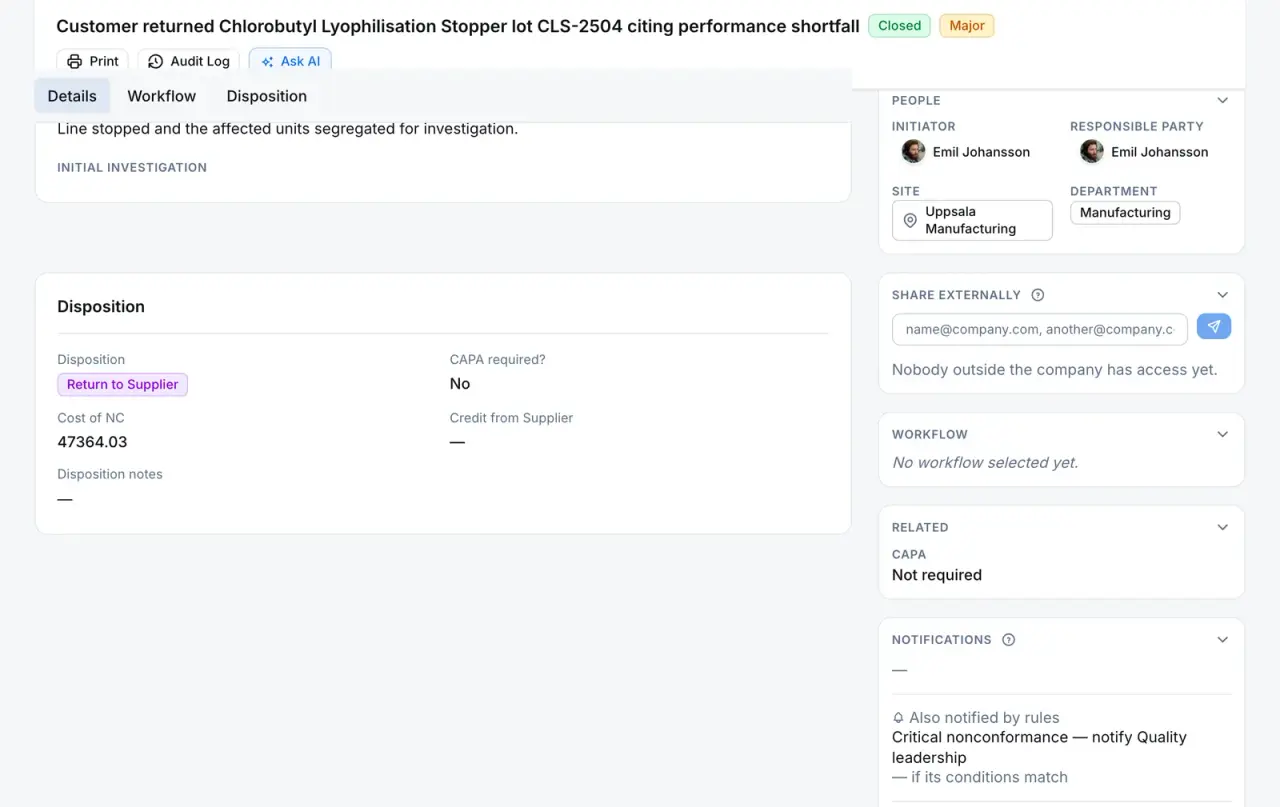Collapse the People section chevron
1280x807 pixels.
point(1222,100)
